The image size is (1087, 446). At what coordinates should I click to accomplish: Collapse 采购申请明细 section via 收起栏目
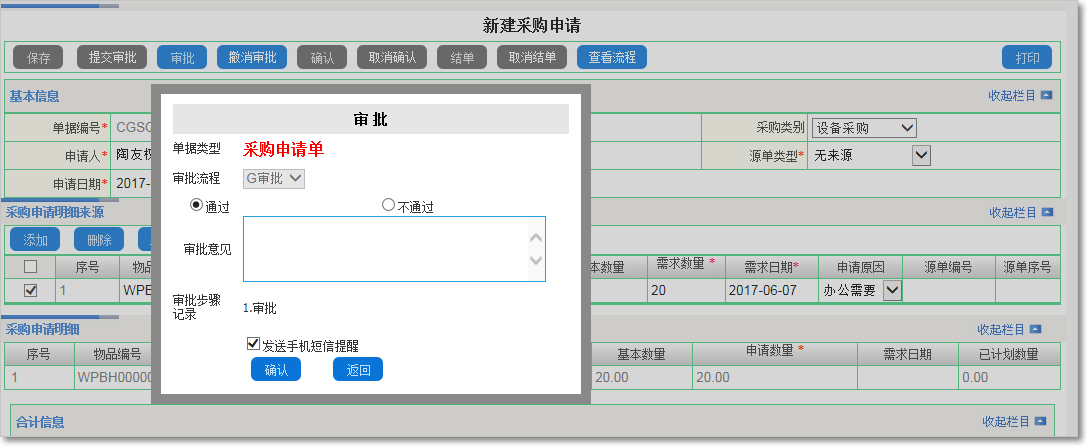point(1009,329)
